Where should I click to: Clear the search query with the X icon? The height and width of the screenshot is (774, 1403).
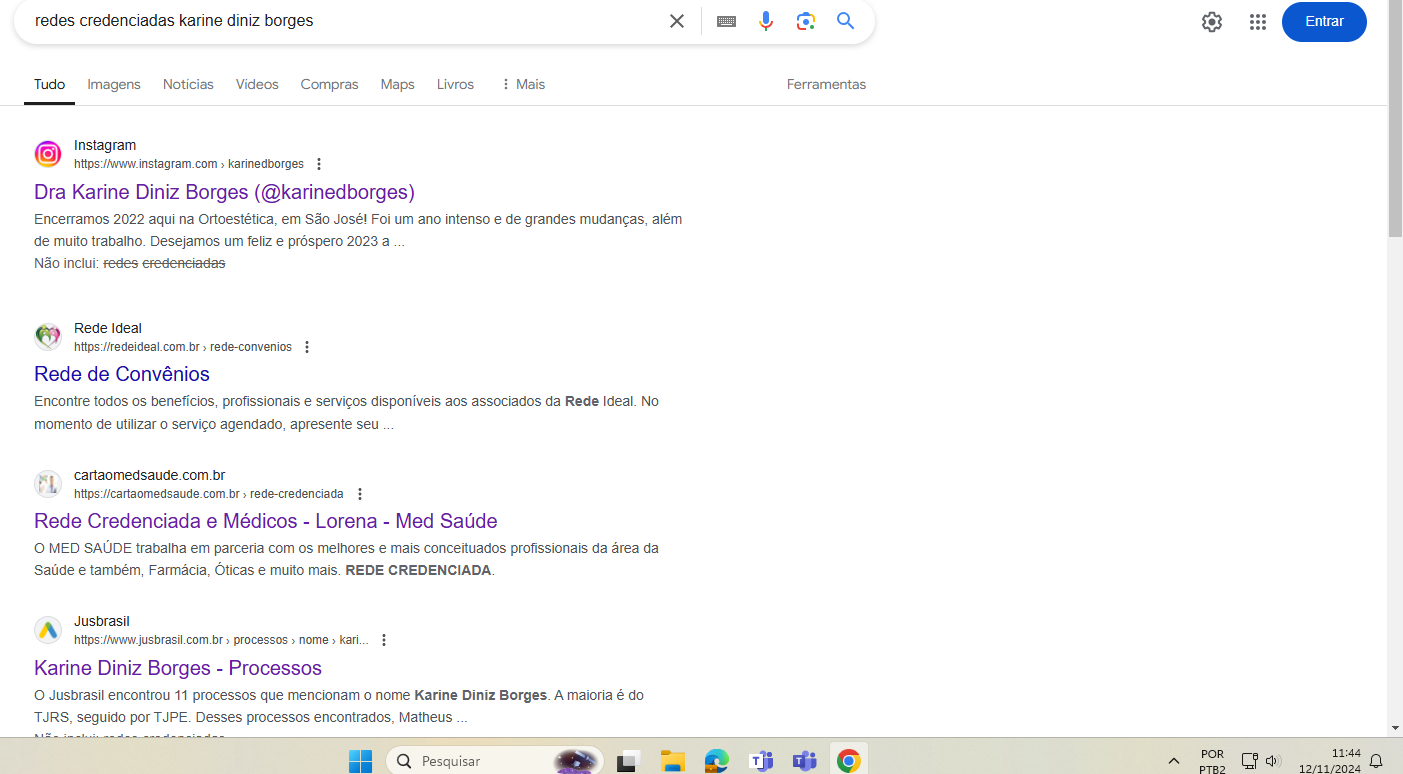(677, 21)
